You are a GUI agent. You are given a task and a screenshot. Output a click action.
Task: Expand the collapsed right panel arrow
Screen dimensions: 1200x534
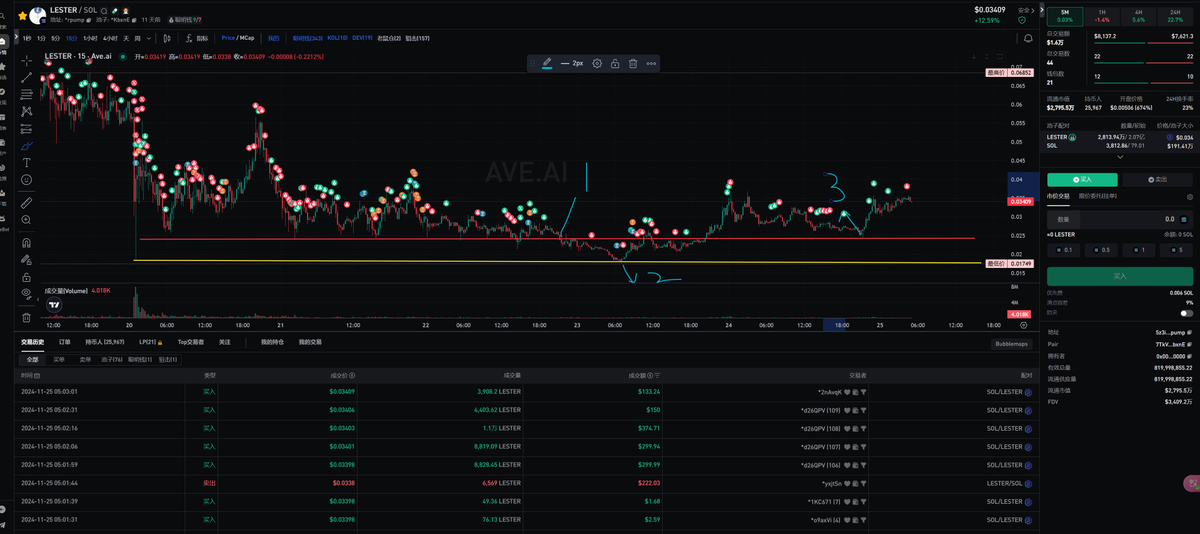[1041, 10]
